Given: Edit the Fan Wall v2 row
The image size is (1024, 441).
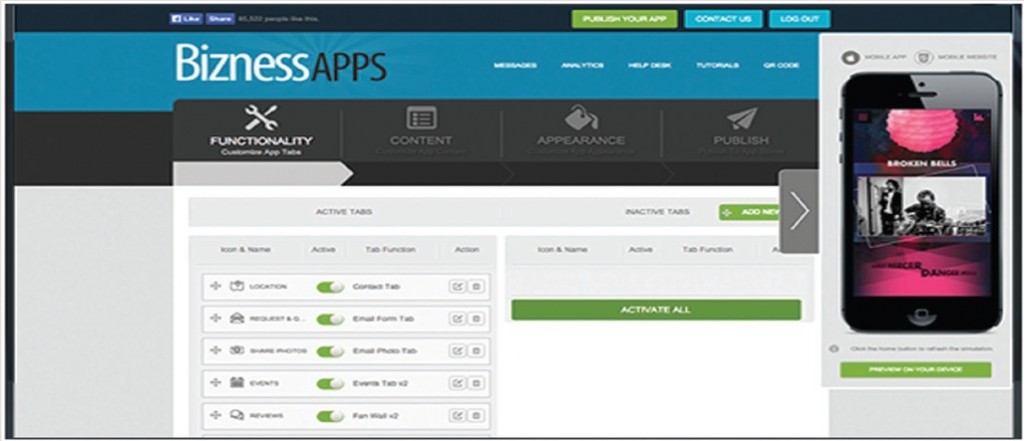Looking at the screenshot, I should (x=458, y=416).
